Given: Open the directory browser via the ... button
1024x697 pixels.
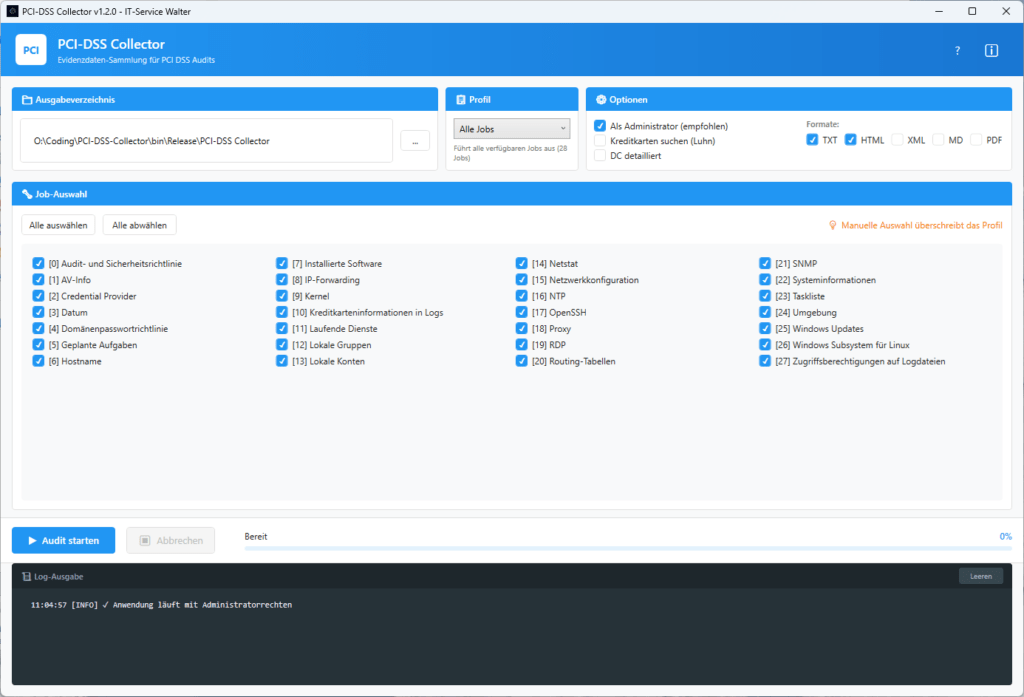Looking at the screenshot, I should click(415, 140).
